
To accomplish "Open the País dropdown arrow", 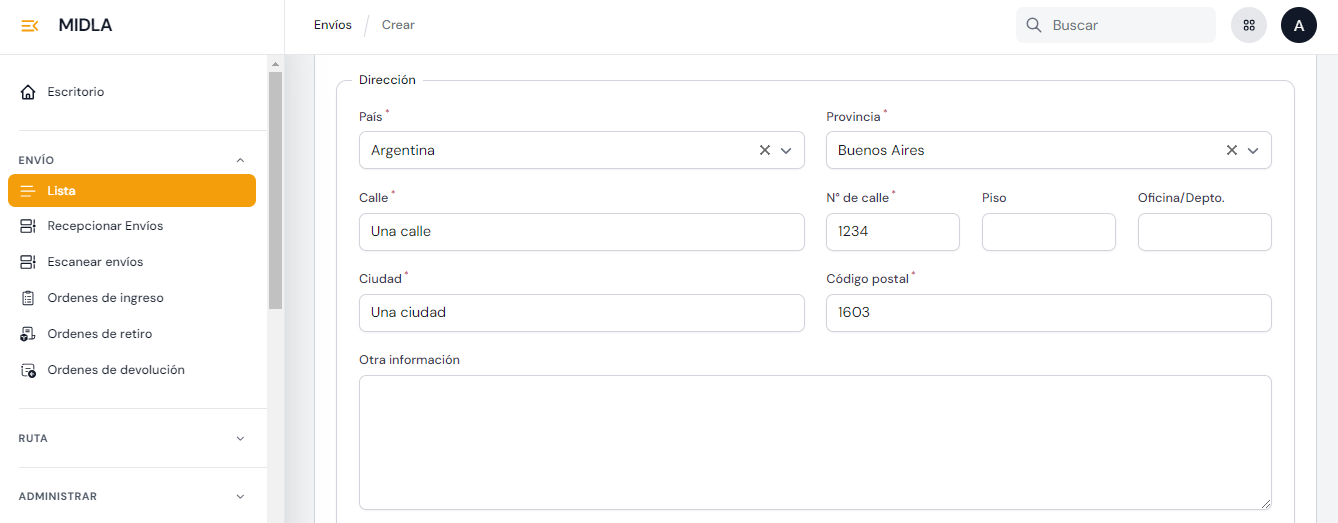I will [x=786, y=150].
